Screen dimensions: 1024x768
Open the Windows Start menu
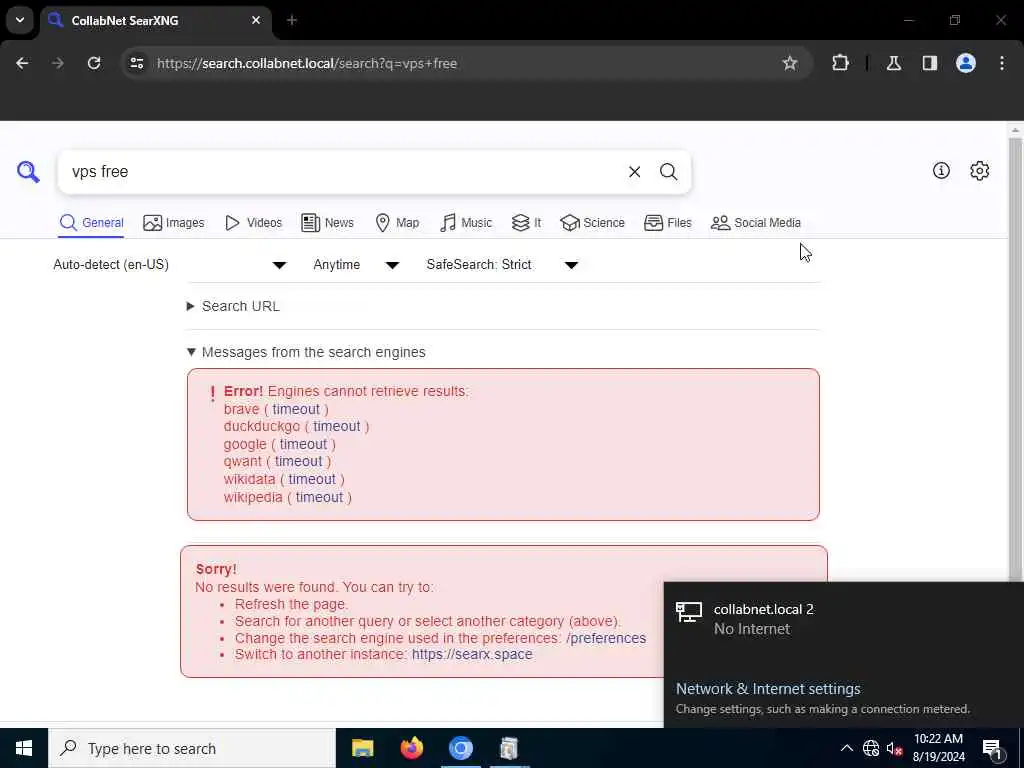coord(24,748)
